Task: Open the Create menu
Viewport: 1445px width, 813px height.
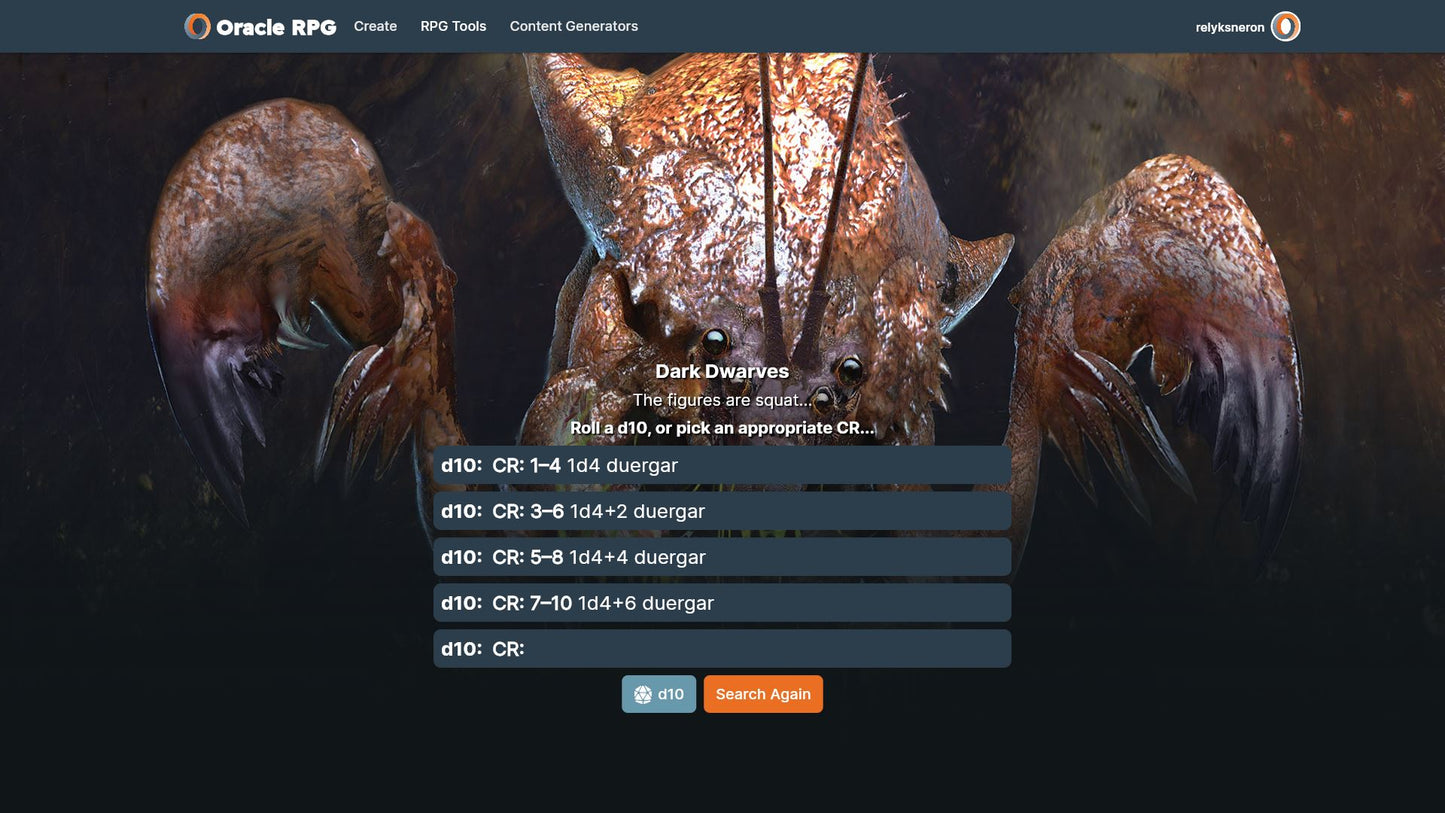Action: (375, 26)
